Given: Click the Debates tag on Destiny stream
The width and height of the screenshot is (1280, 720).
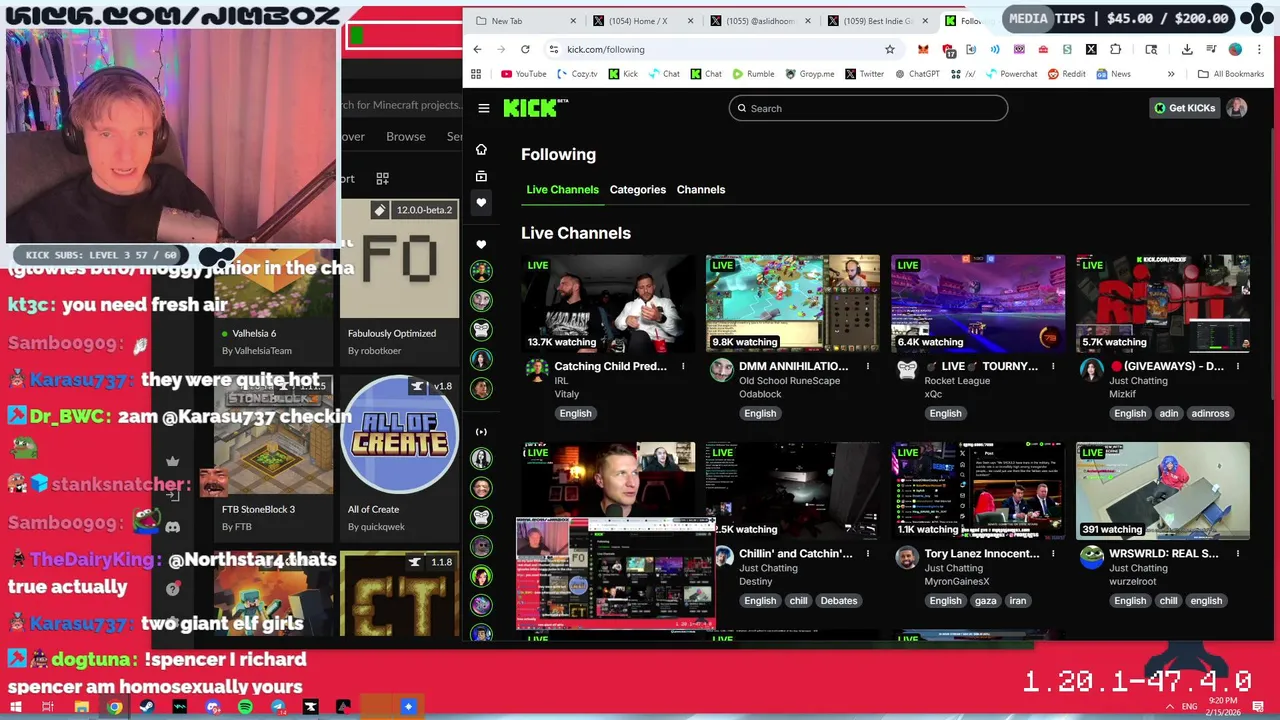Looking at the screenshot, I should click(839, 600).
